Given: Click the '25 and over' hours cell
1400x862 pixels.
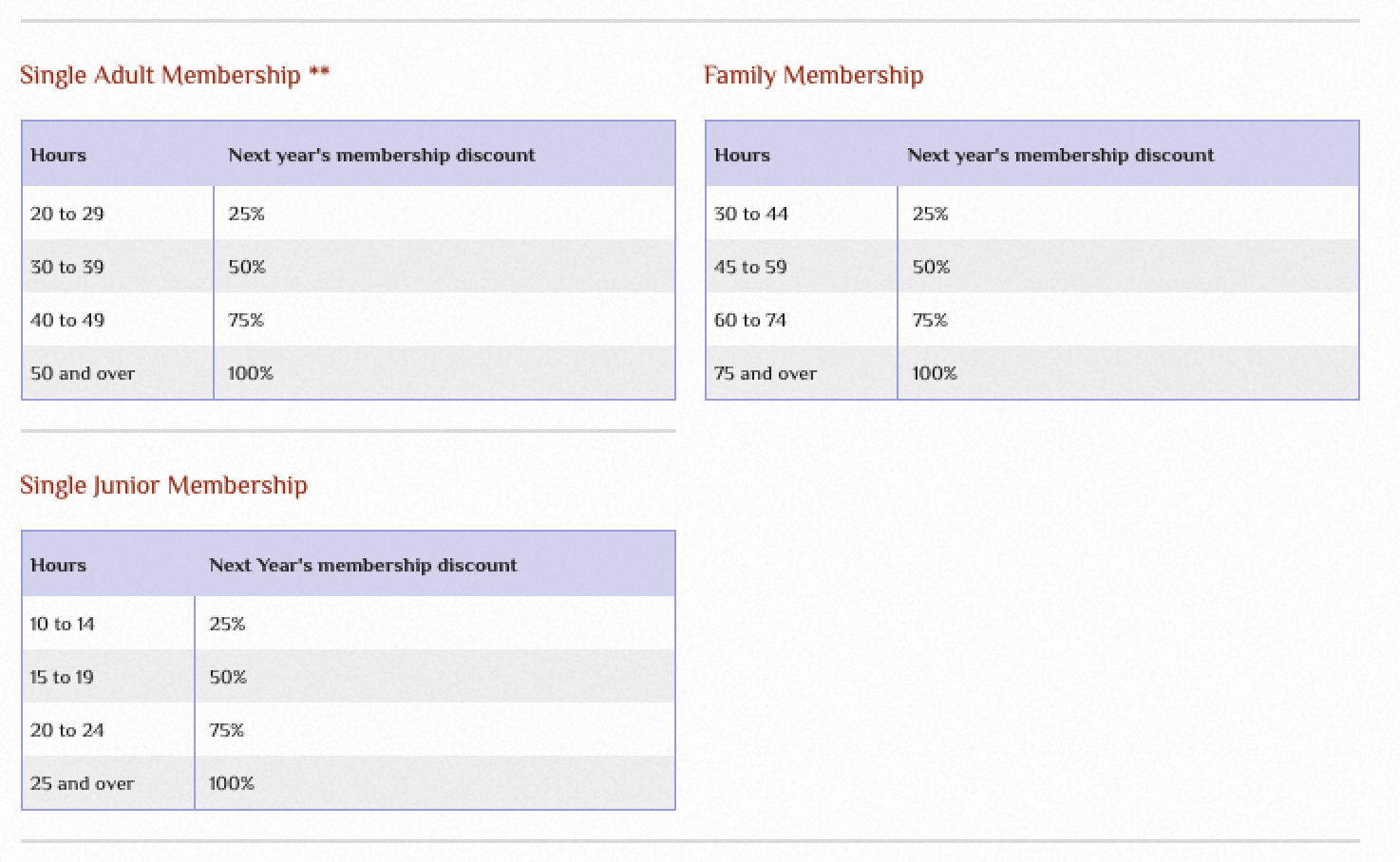Looking at the screenshot, I should [x=82, y=783].
